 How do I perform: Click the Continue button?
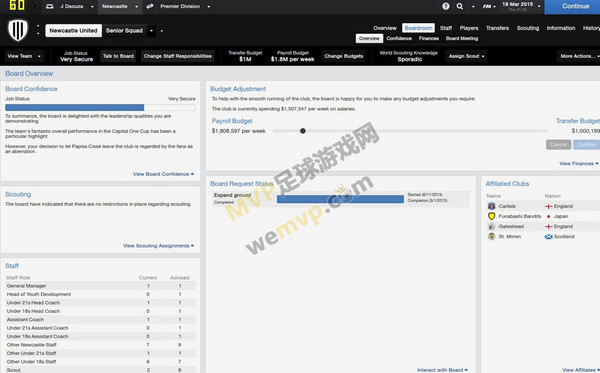point(572,7)
